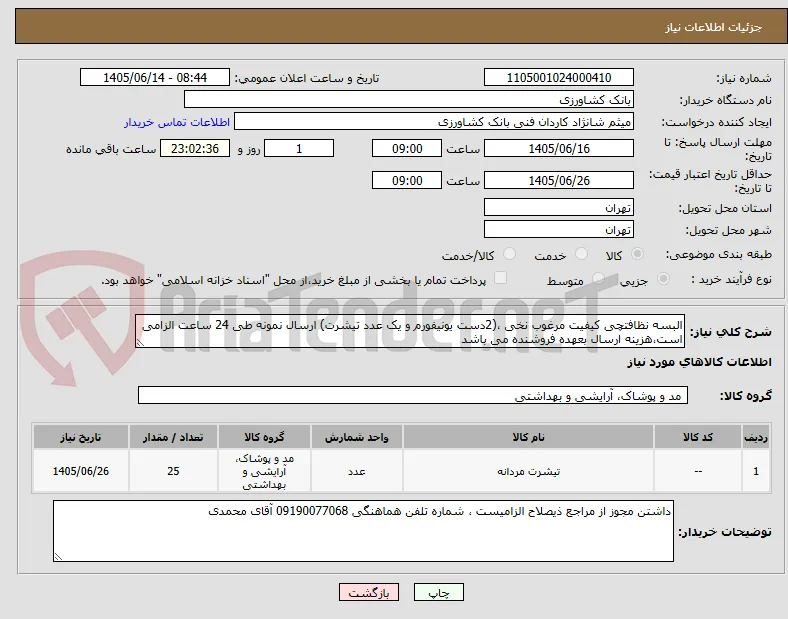Click the توضیحات خریدار label

coord(725,532)
